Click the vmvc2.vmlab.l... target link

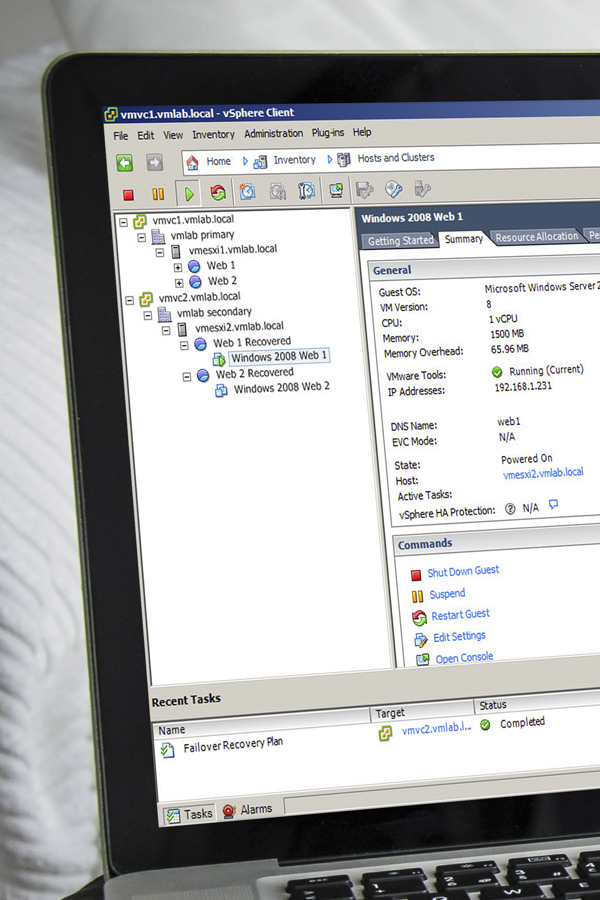point(436,728)
